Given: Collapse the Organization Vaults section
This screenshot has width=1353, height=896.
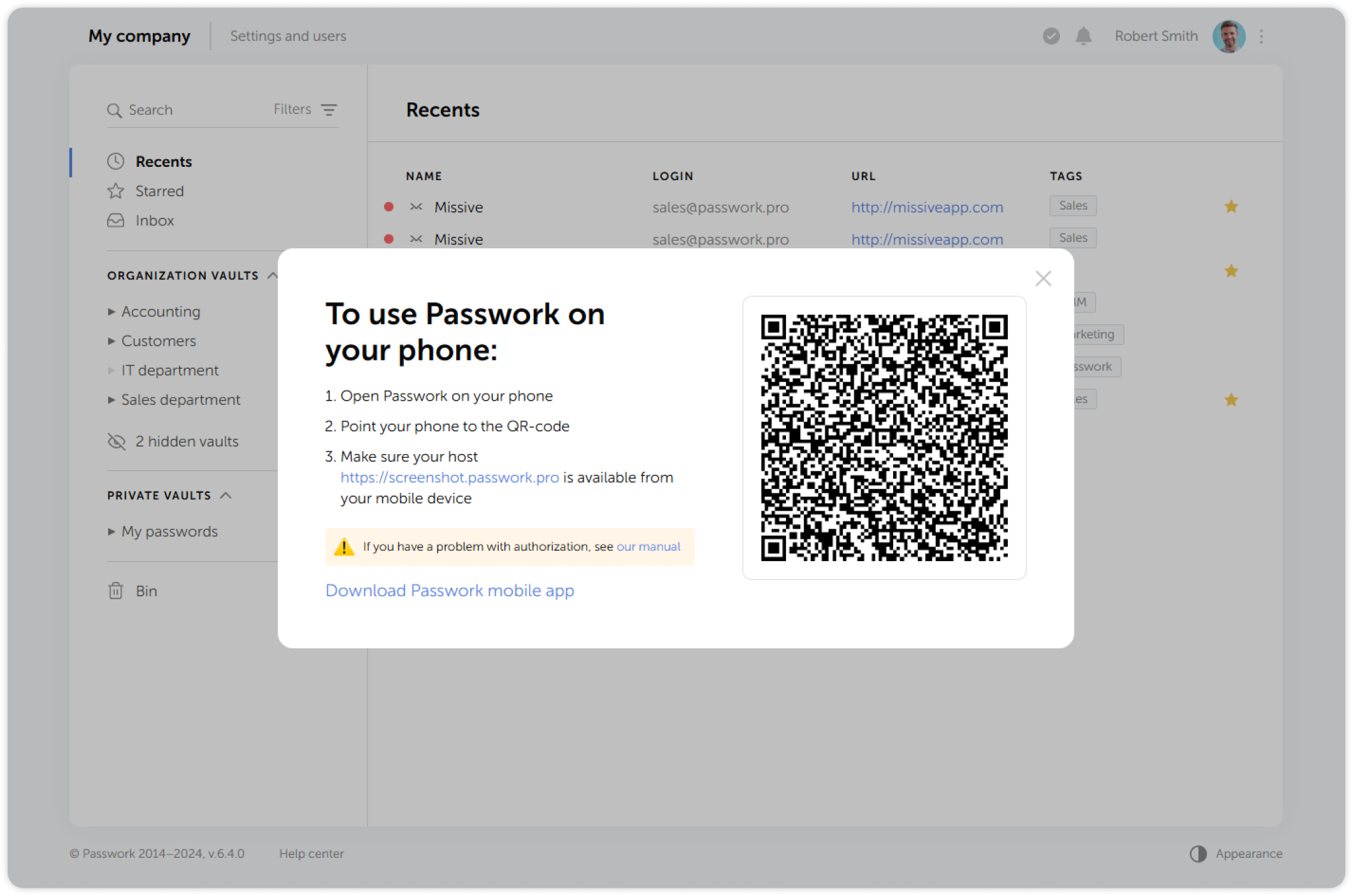Looking at the screenshot, I should (273, 275).
